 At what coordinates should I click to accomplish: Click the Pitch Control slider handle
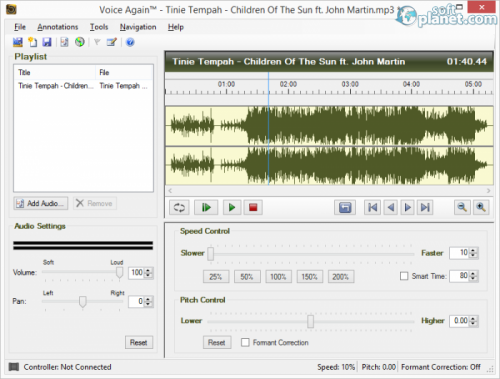[310, 322]
